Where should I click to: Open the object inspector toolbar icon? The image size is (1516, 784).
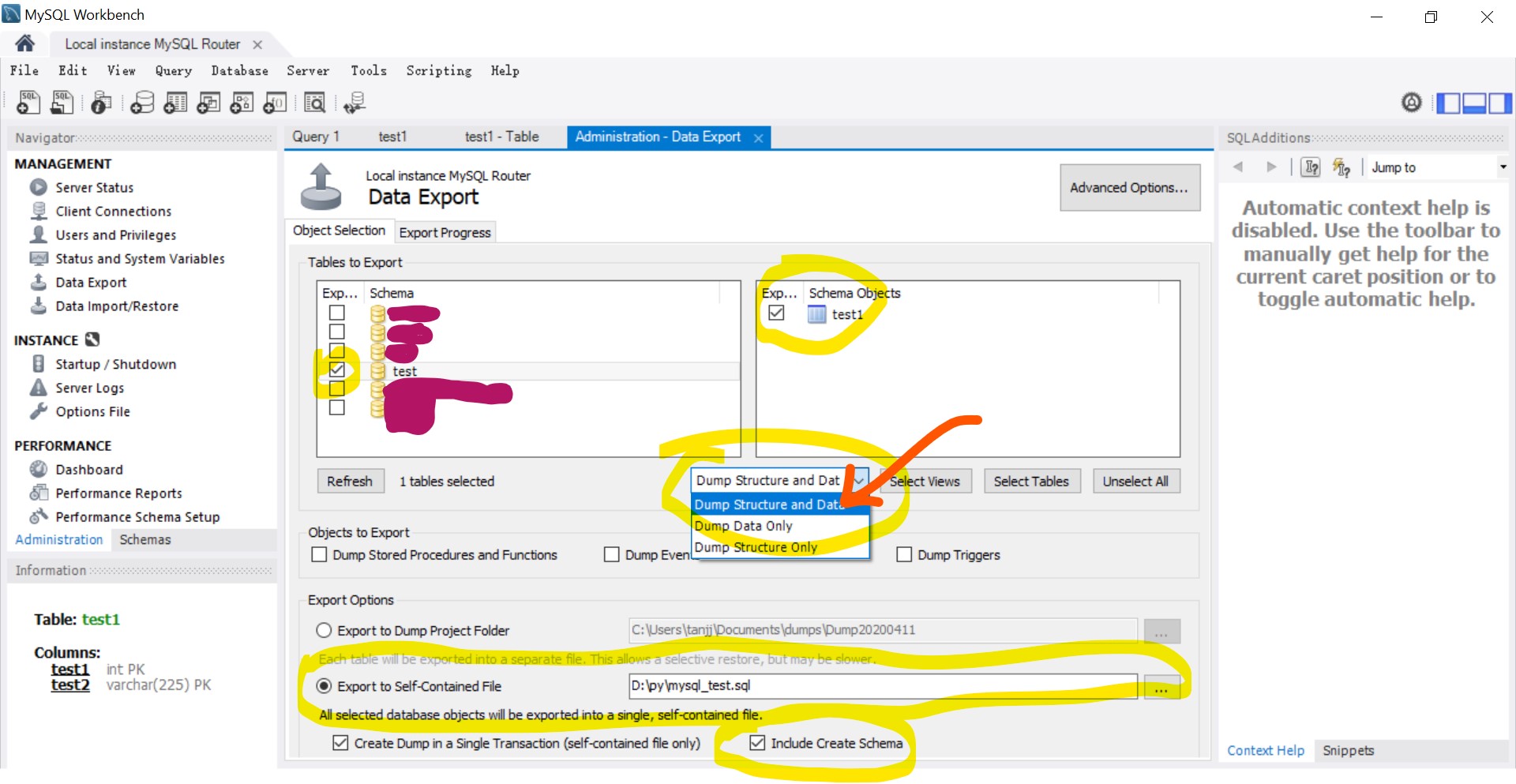(x=101, y=103)
